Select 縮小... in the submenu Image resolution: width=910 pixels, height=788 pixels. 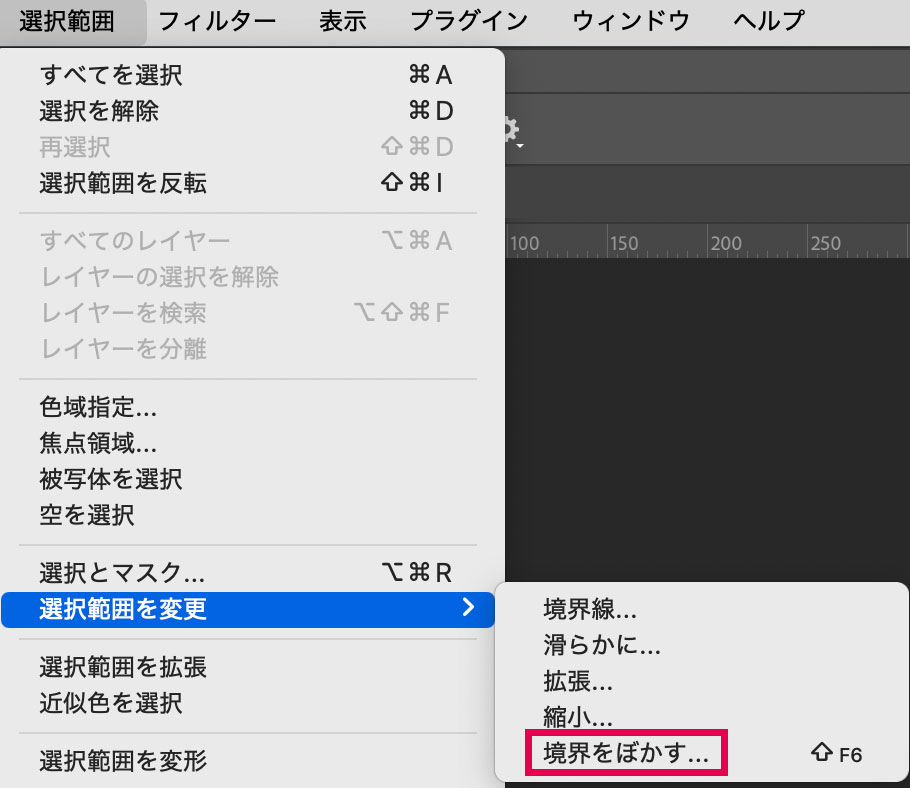702,717
